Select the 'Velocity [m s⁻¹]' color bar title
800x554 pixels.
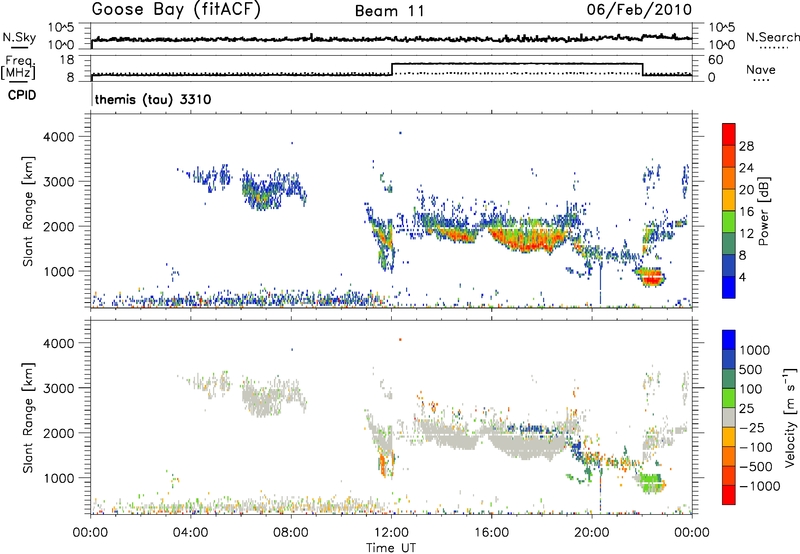[x=790, y=417]
